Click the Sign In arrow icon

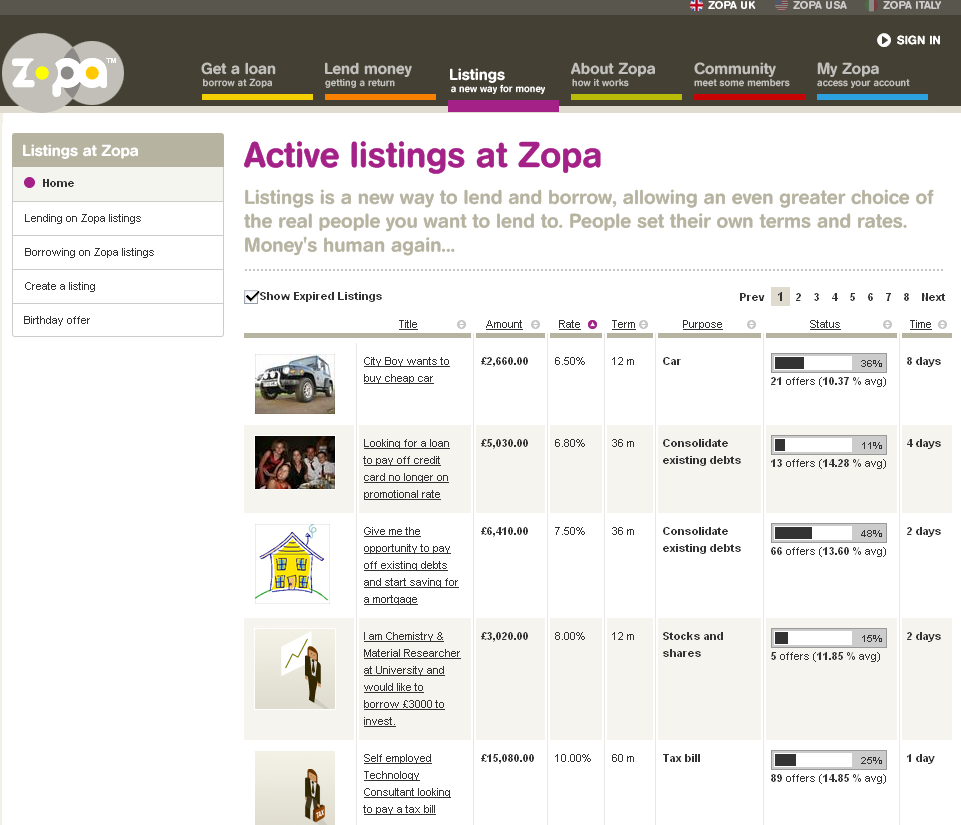(884, 40)
